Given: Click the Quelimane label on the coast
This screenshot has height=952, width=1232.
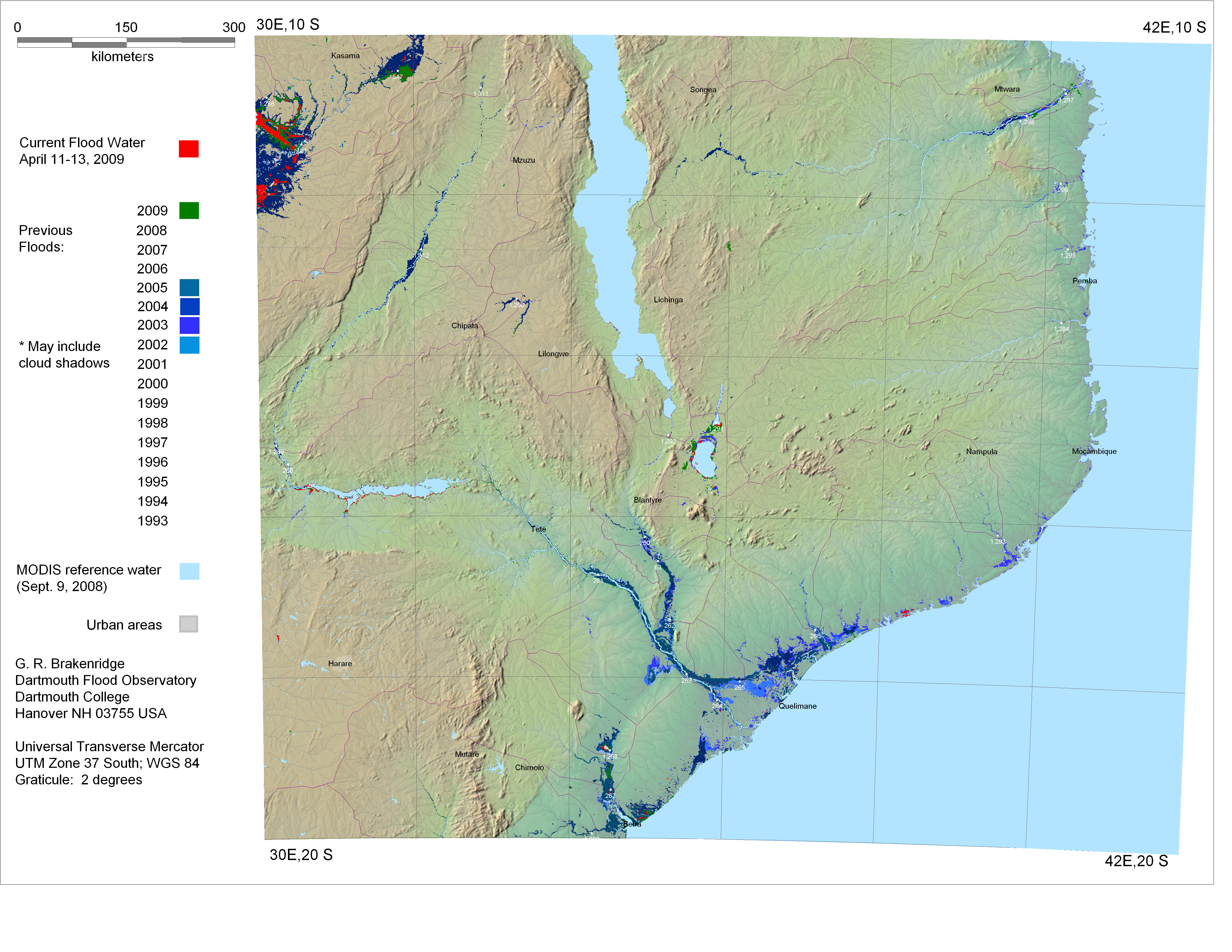Looking at the screenshot, I should click(x=797, y=706).
